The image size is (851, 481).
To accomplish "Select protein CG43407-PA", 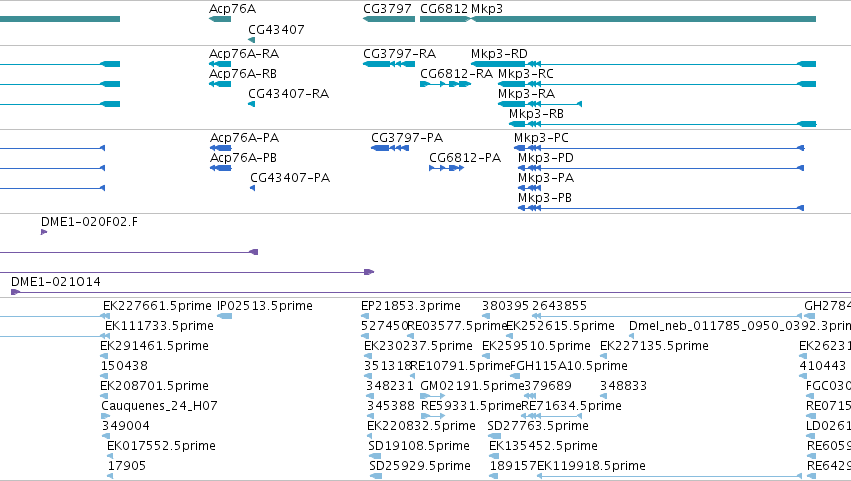I will (290, 179).
